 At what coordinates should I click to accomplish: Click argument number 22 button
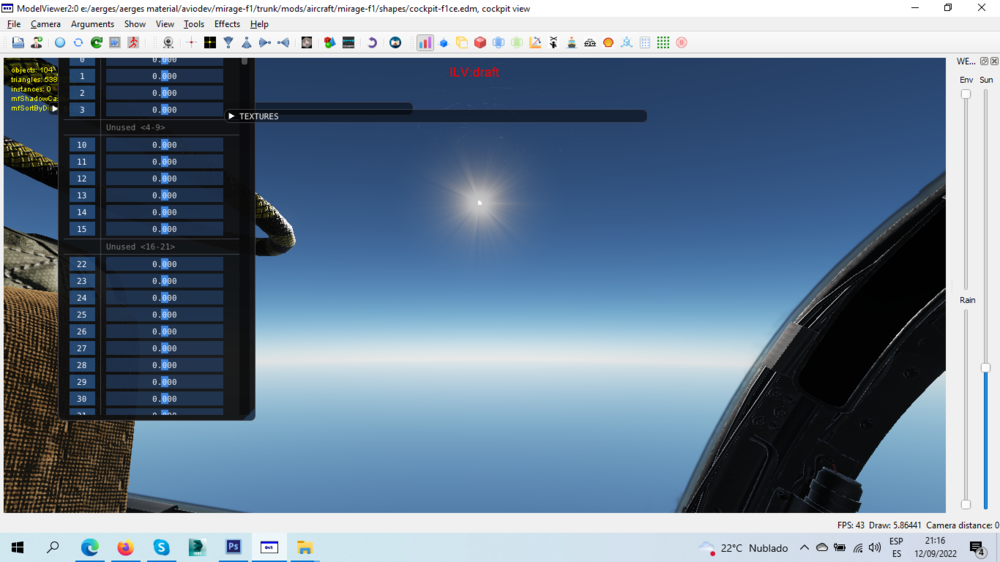click(x=82, y=264)
